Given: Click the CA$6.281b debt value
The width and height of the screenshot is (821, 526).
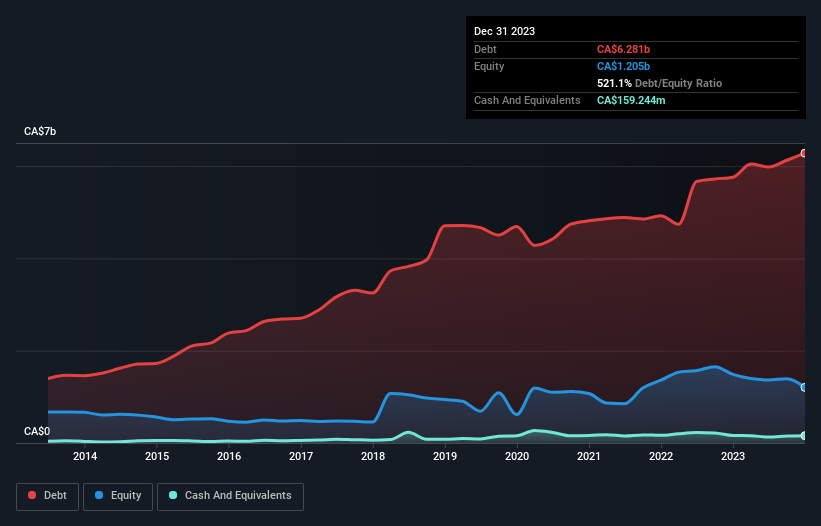Looking at the screenshot, I should pyautogui.click(x=623, y=49).
